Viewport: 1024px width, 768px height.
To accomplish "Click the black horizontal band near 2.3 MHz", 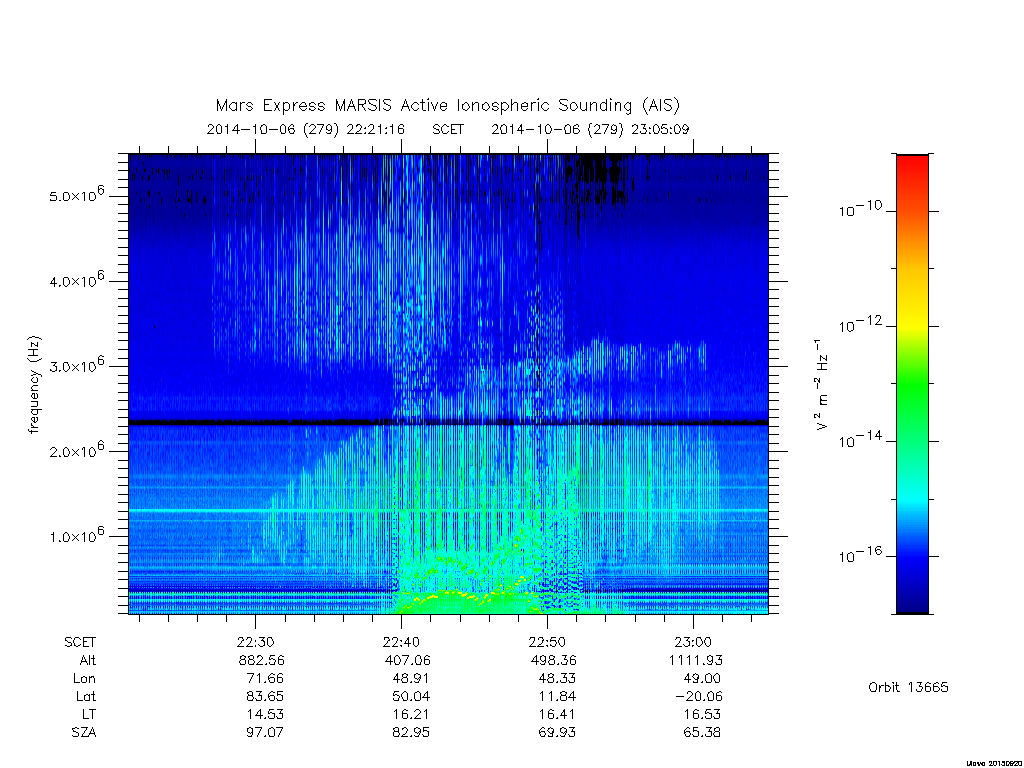I will [448, 423].
